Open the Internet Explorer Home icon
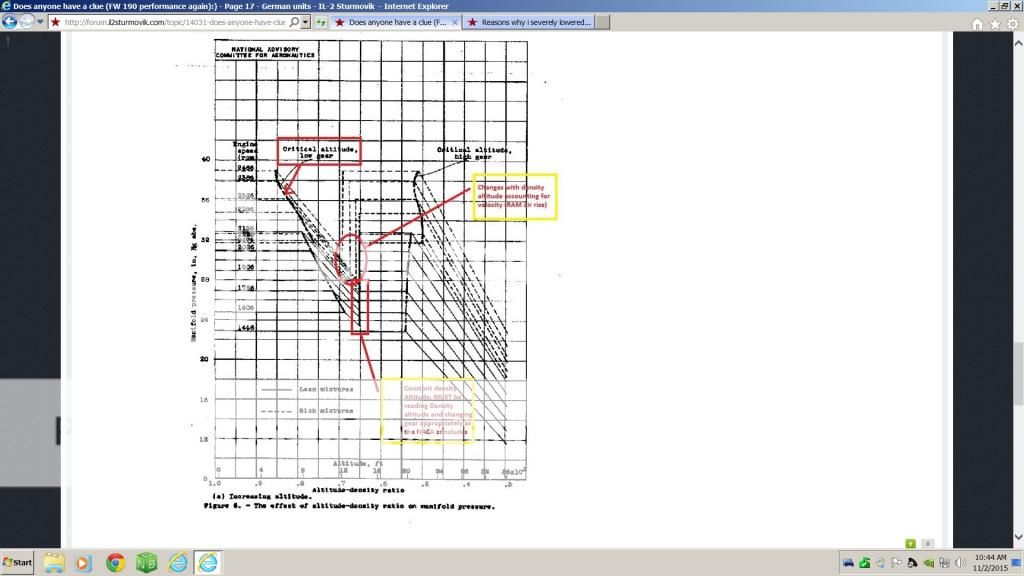This screenshot has height=576, width=1024. (978, 23)
